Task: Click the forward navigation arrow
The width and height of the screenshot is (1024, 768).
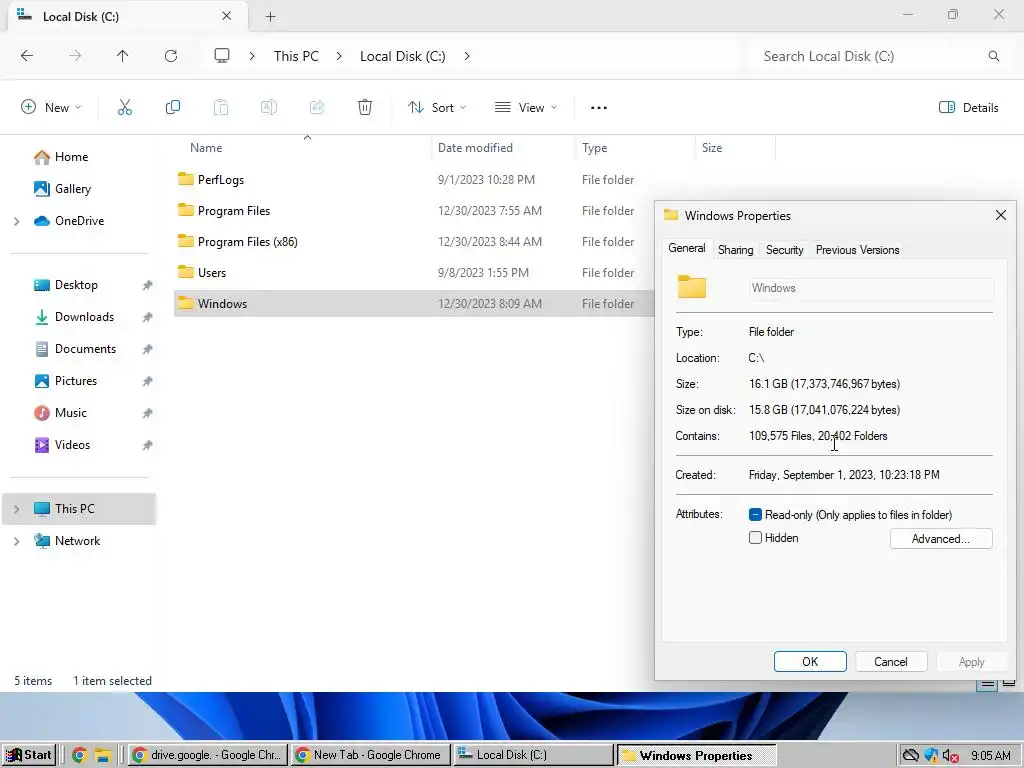Action: (75, 56)
